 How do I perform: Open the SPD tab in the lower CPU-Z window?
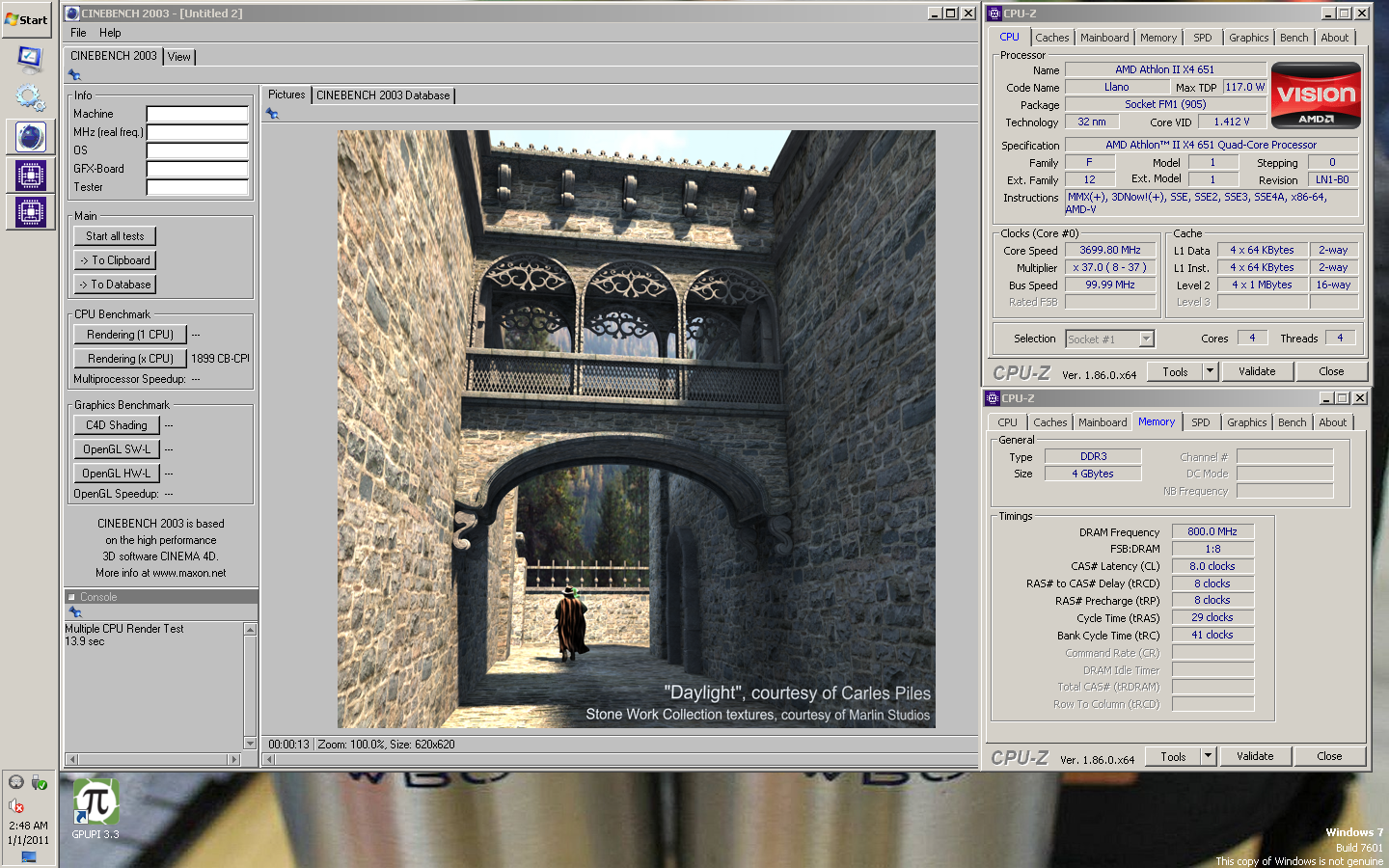1201,422
